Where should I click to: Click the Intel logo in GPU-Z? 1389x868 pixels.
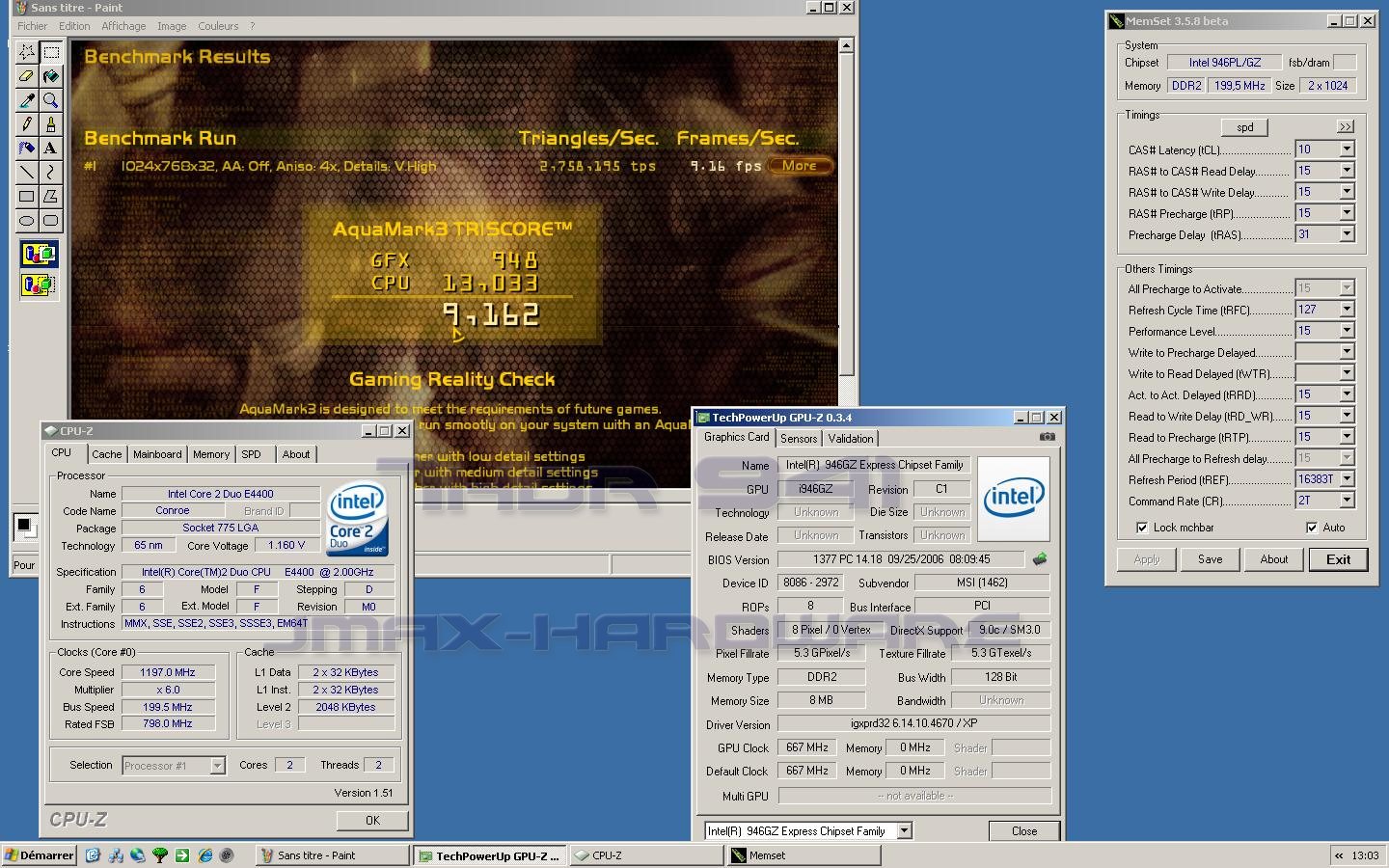(x=1014, y=498)
